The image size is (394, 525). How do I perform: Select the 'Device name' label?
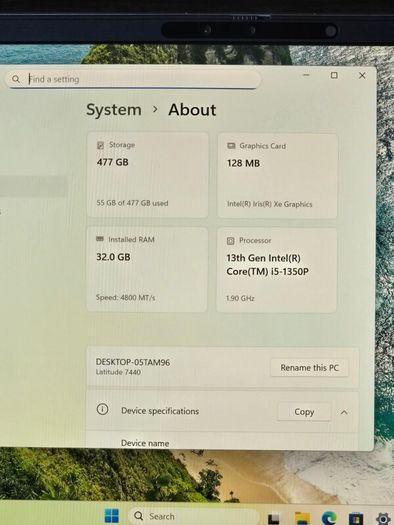tap(145, 443)
